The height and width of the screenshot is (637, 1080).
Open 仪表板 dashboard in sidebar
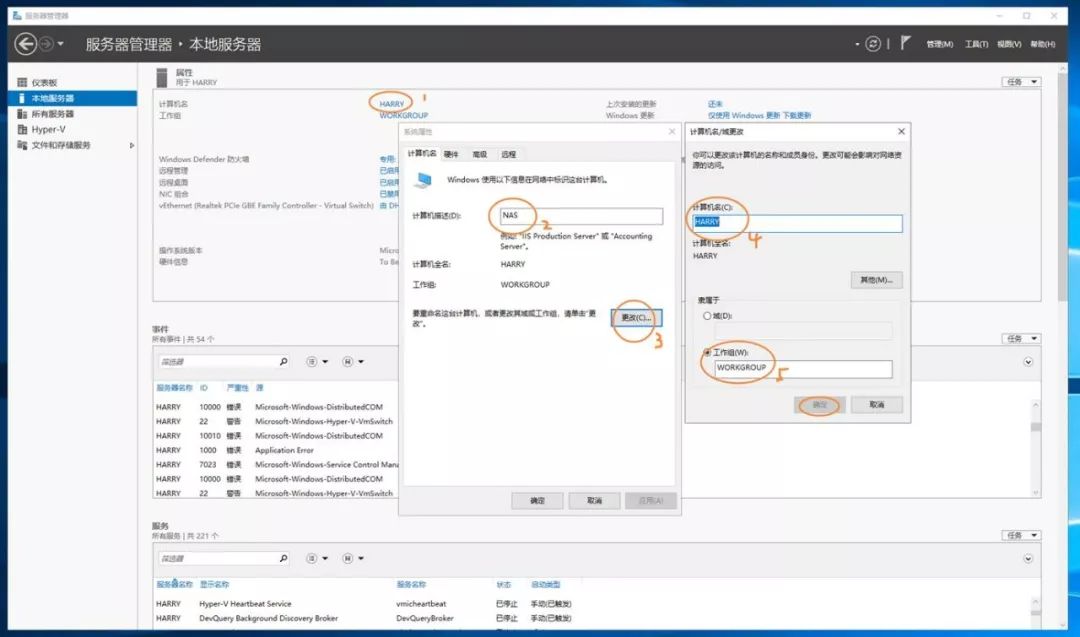point(44,83)
